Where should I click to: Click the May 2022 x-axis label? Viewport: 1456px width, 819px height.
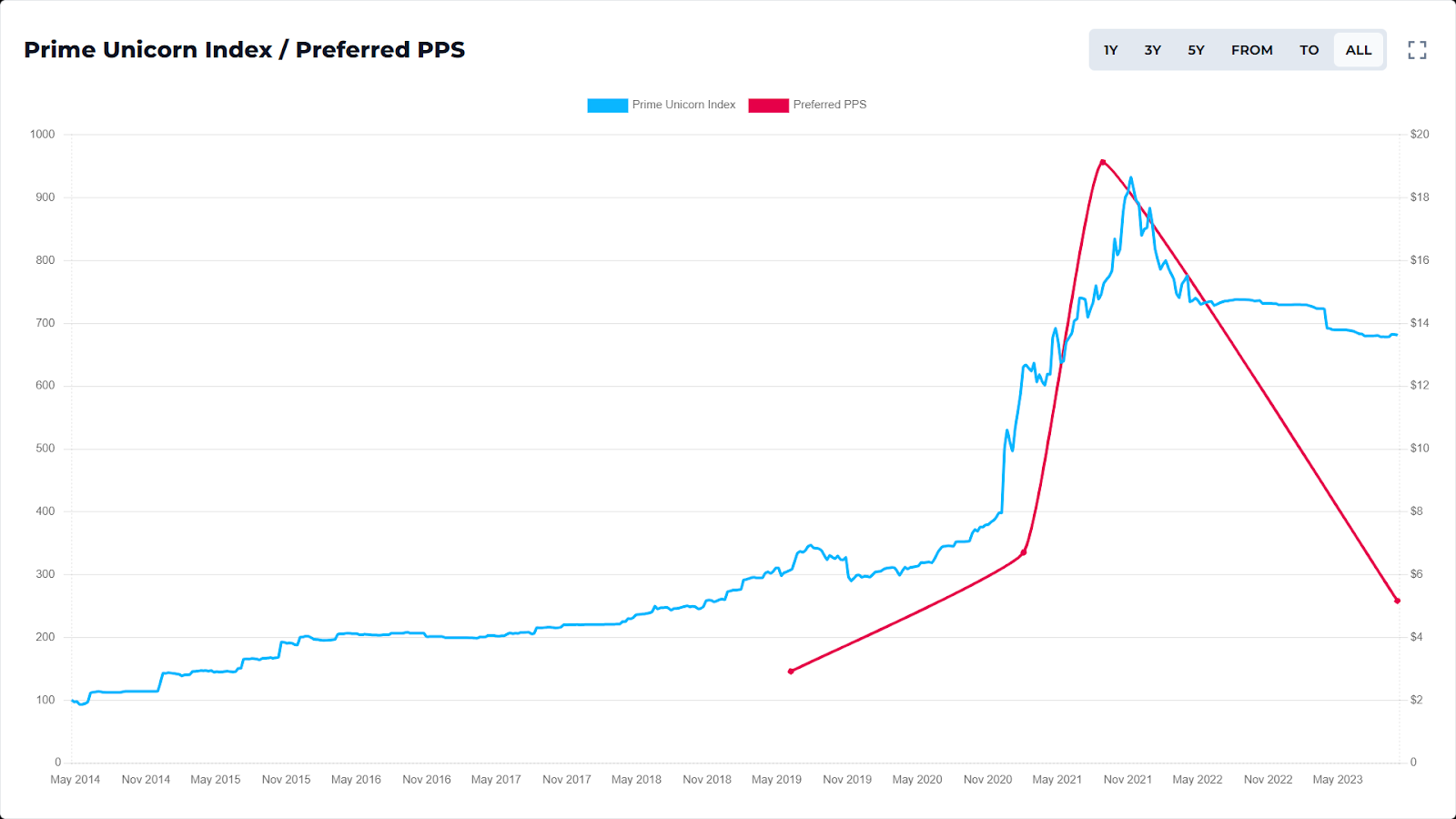pyautogui.click(x=1198, y=780)
